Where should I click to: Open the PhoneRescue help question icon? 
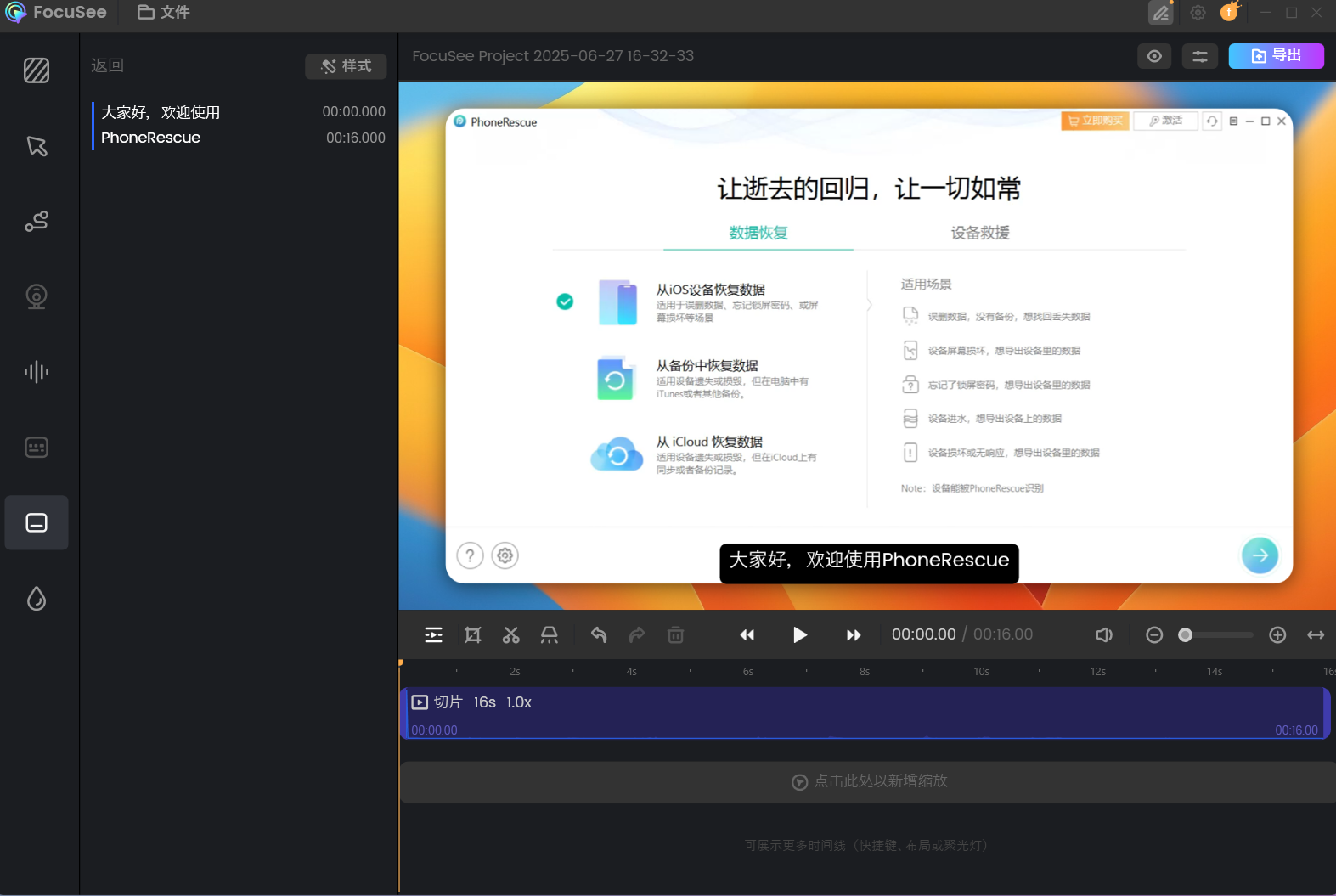470,555
